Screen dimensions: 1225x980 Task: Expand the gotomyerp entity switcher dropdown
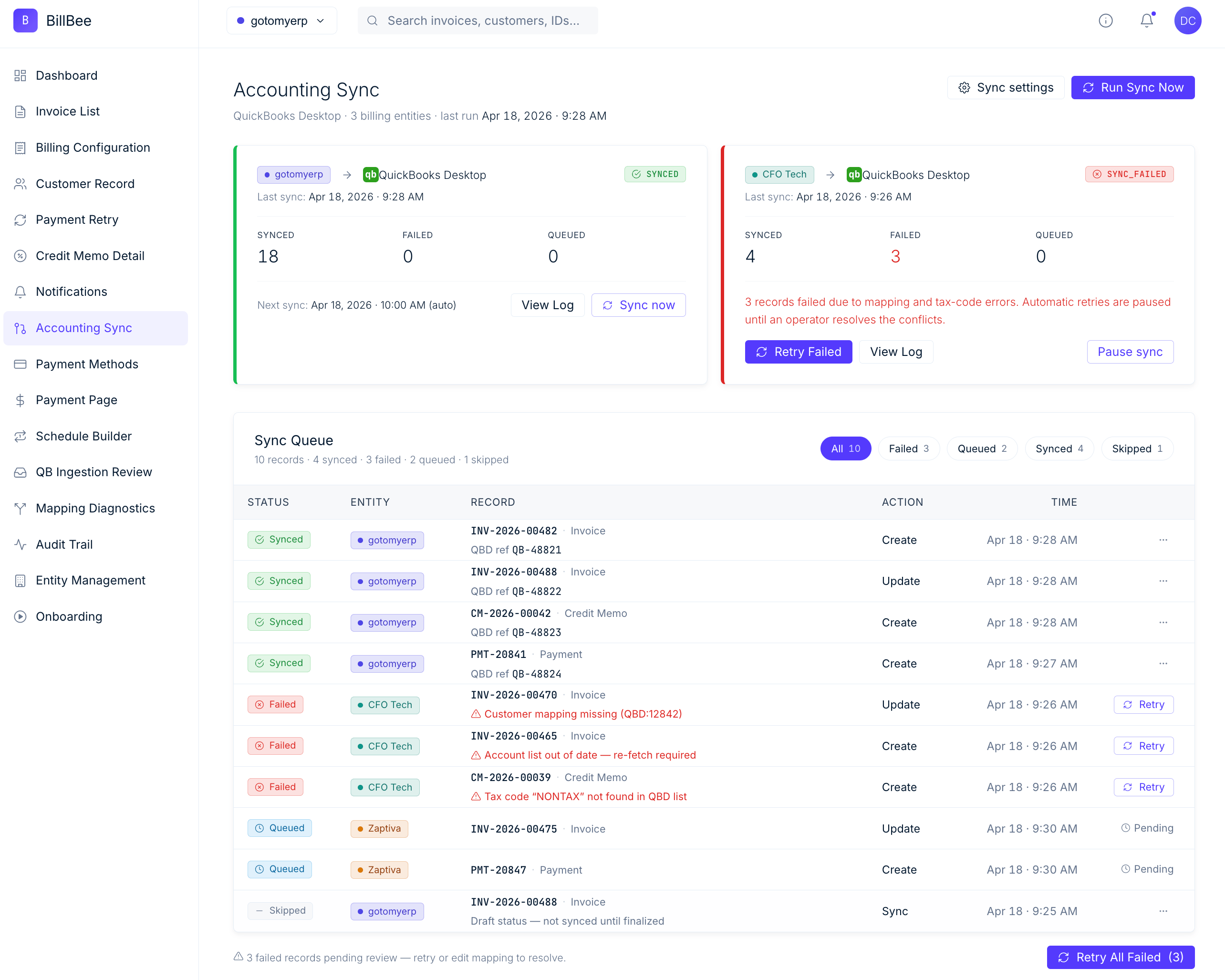(x=282, y=21)
